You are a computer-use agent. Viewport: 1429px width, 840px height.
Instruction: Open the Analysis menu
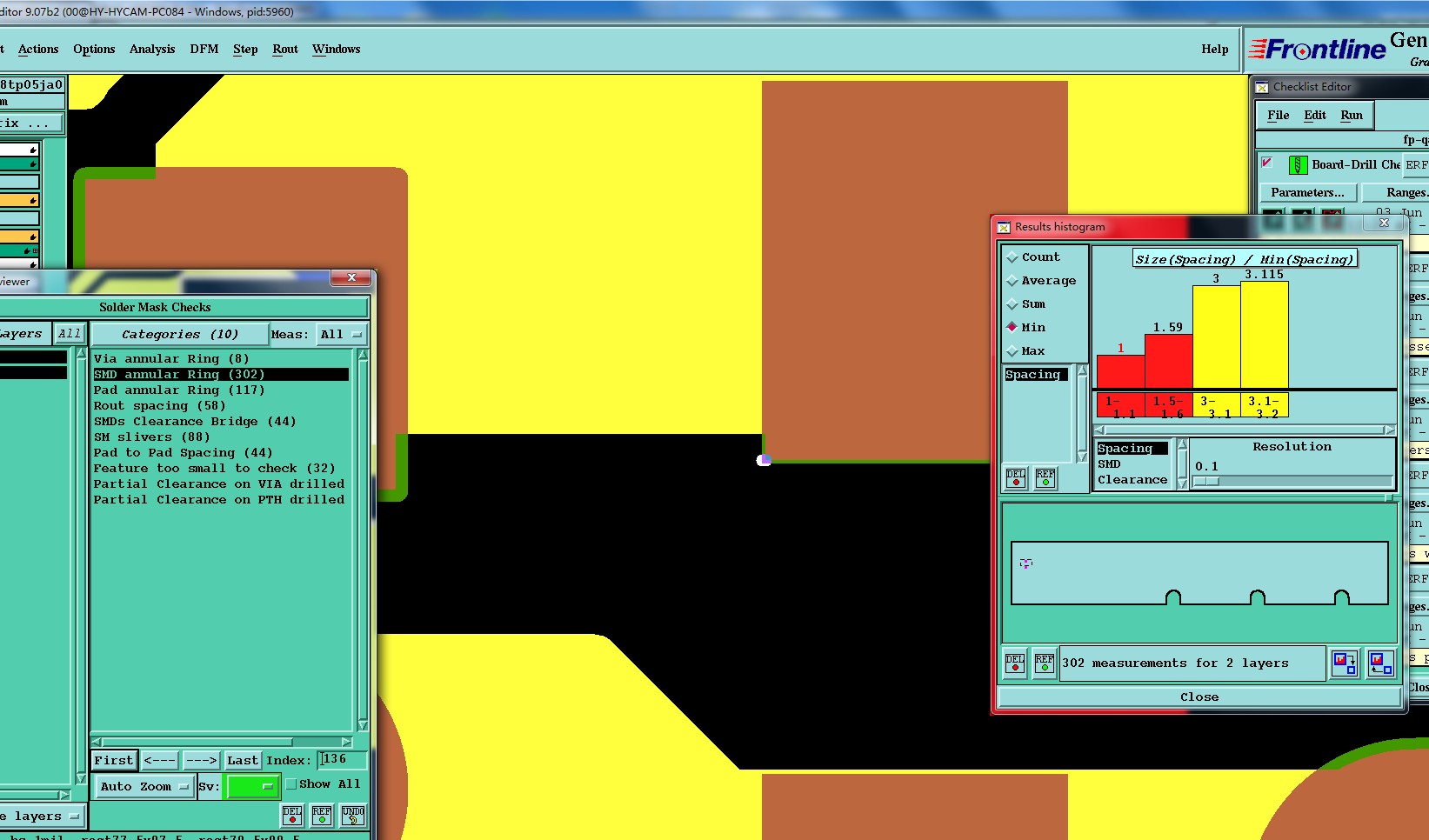(152, 50)
